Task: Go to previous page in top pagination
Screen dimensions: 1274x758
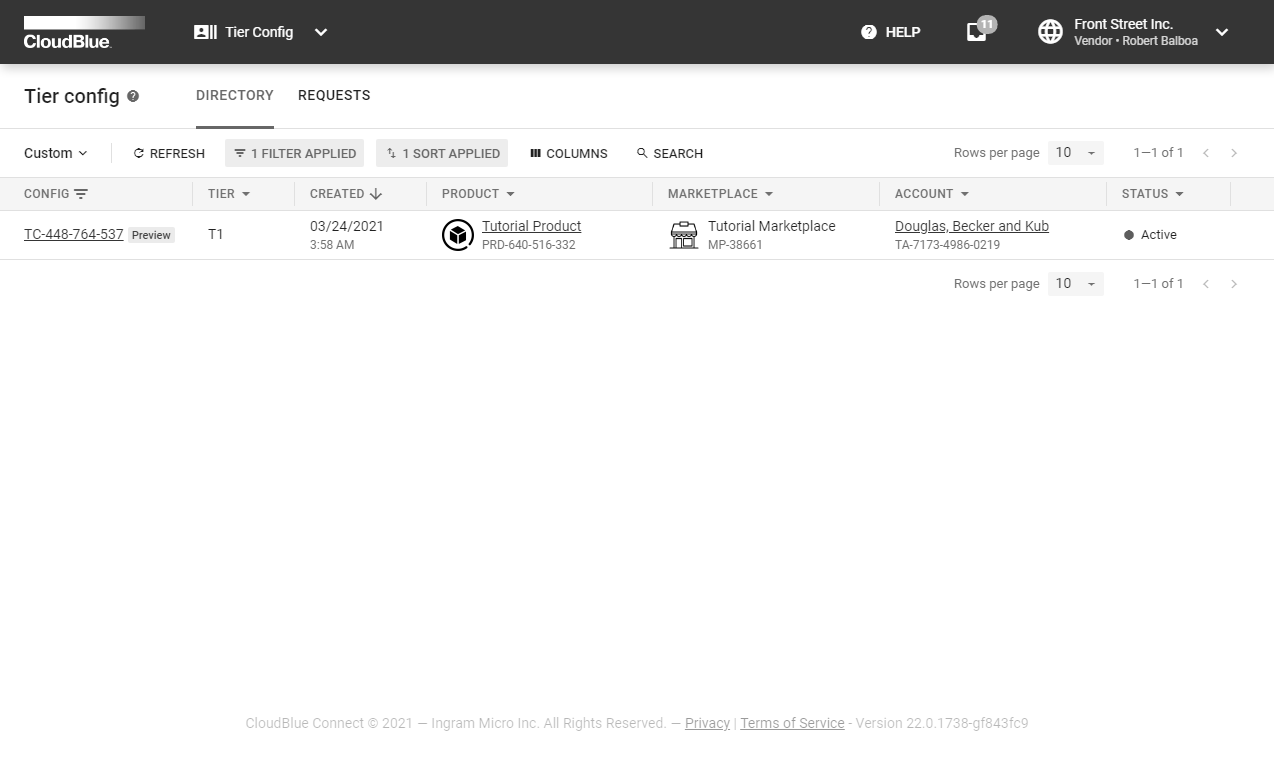Action: tap(1206, 153)
